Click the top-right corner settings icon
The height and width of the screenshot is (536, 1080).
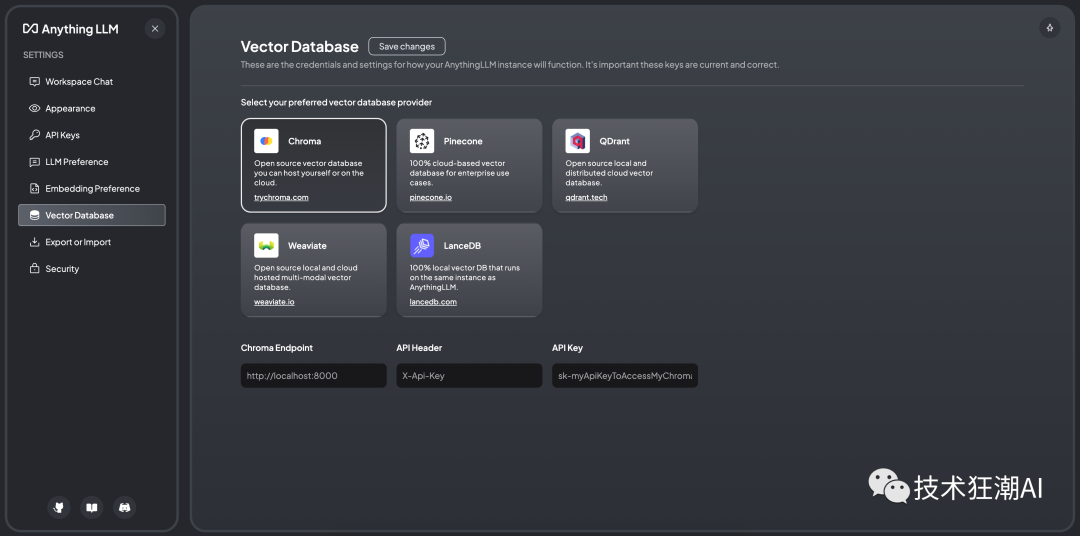click(x=1049, y=28)
